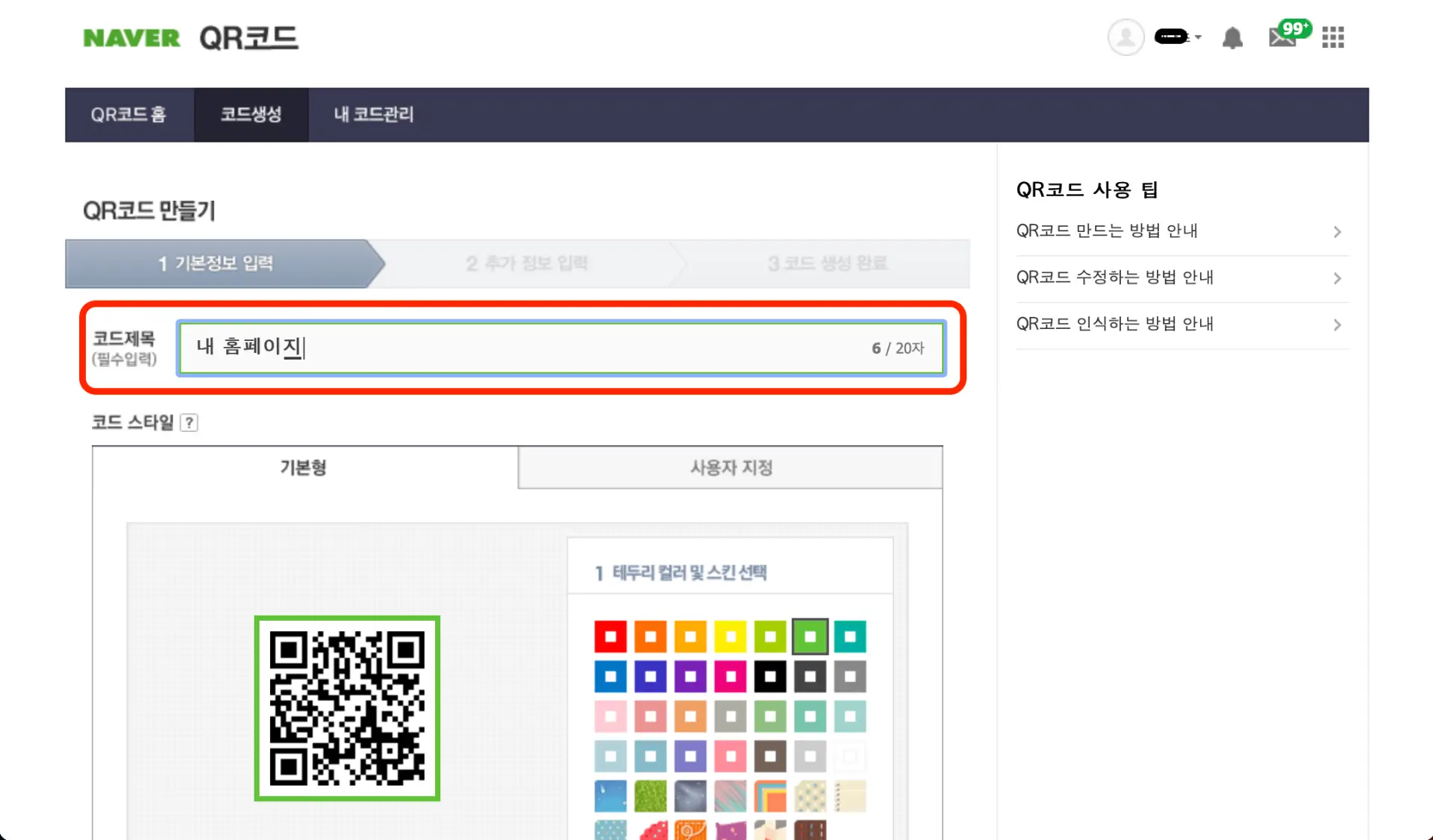Viewport: 1433px width, 840px height.
Task: Click the NAVER logo
Action: (x=131, y=38)
